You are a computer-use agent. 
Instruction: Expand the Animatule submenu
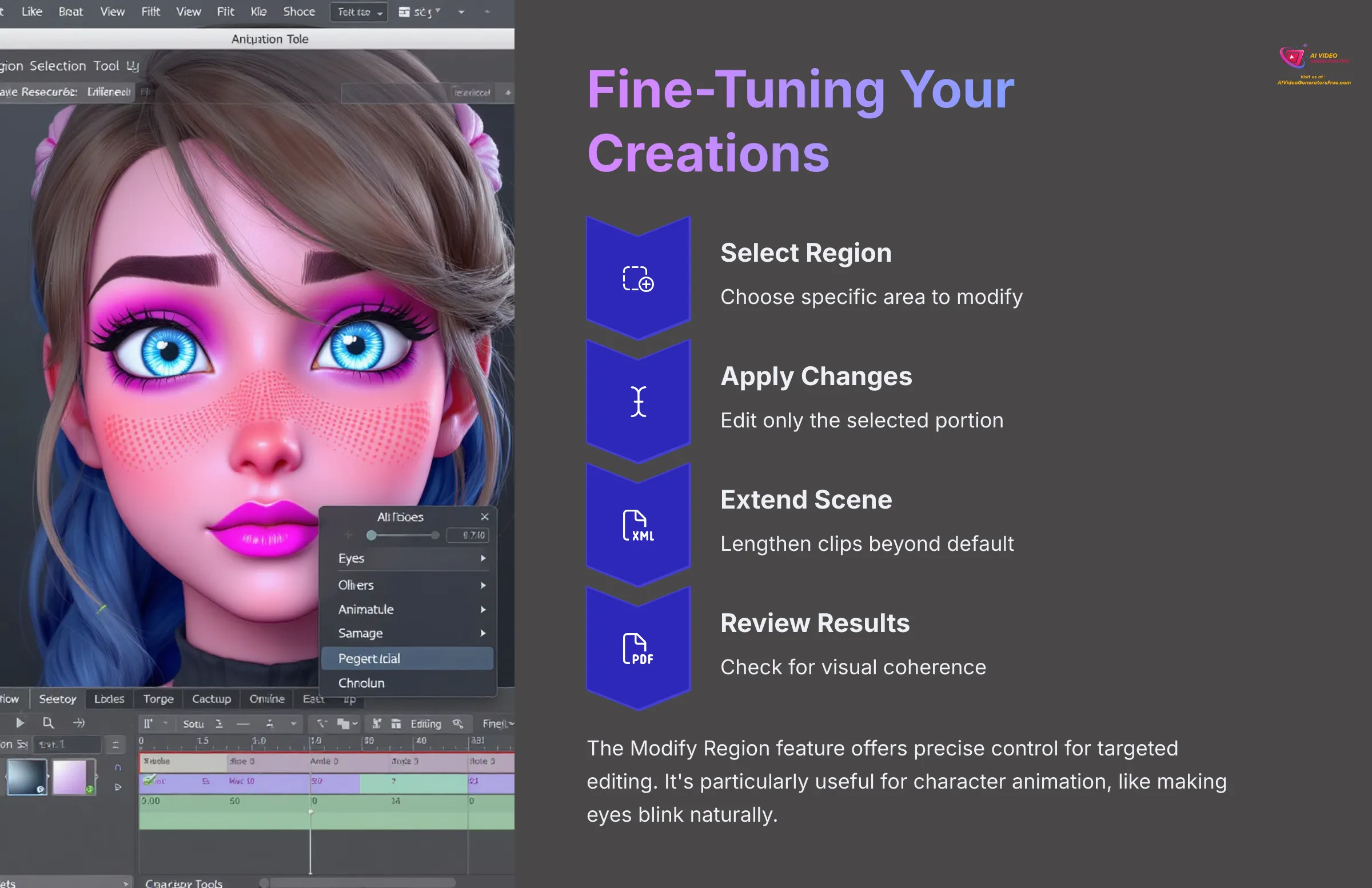[x=408, y=609]
